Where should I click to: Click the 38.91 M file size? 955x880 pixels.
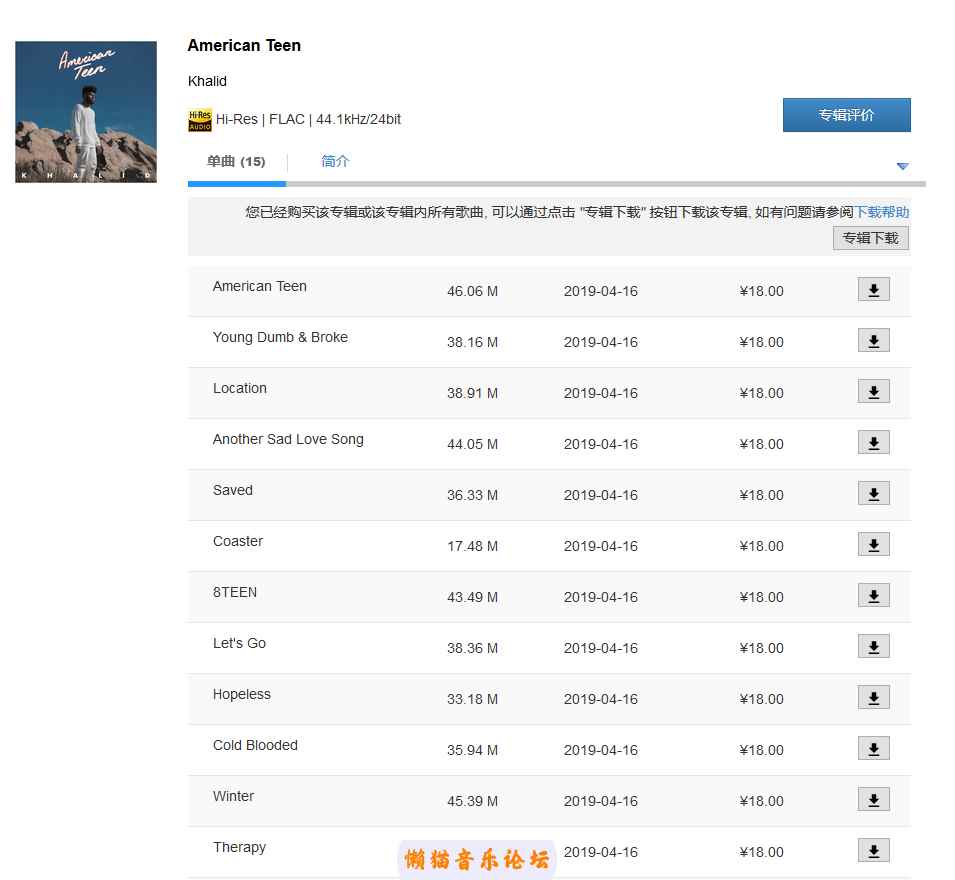pos(473,393)
